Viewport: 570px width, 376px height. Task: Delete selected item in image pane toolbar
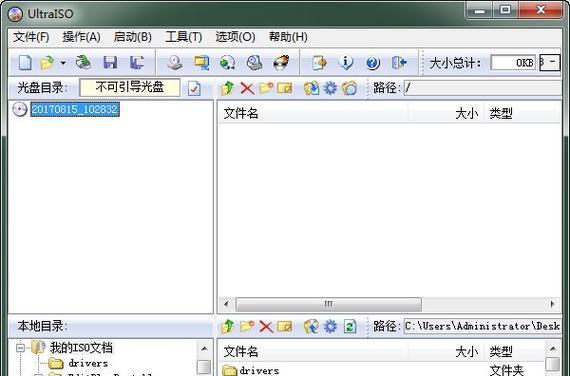coord(247,88)
